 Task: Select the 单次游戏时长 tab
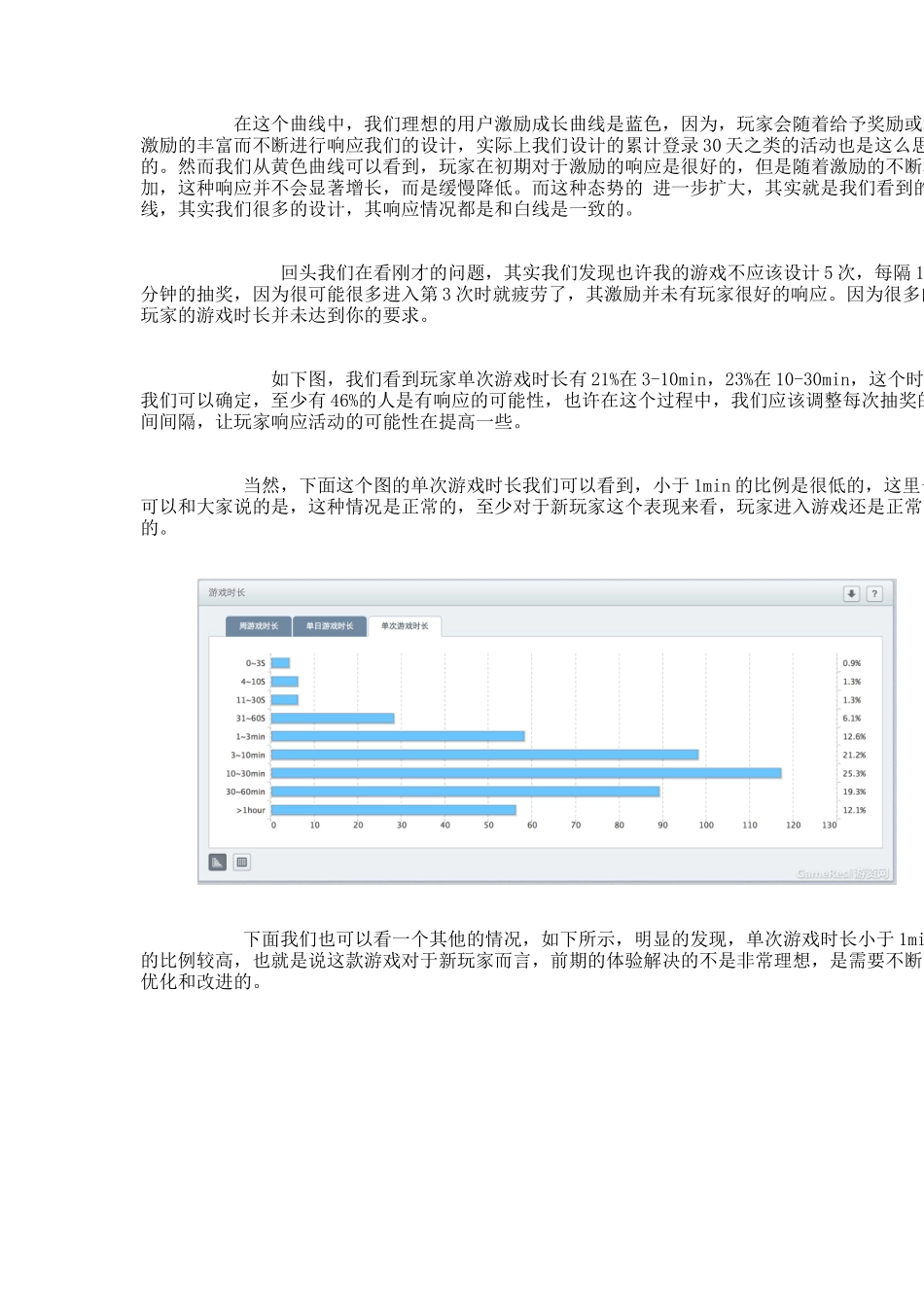[x=405, y=626]
